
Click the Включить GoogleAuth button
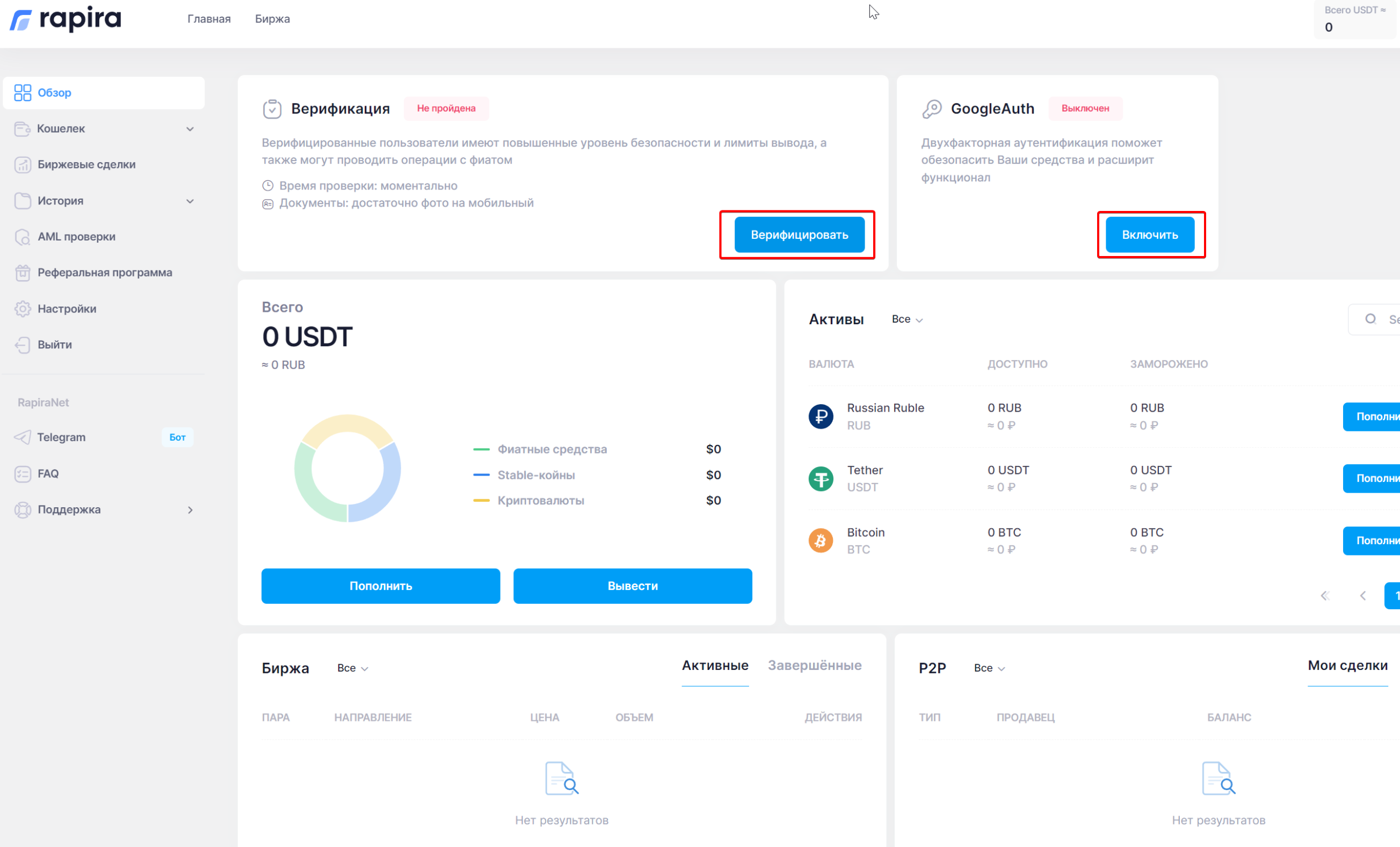pos(1149,235)
